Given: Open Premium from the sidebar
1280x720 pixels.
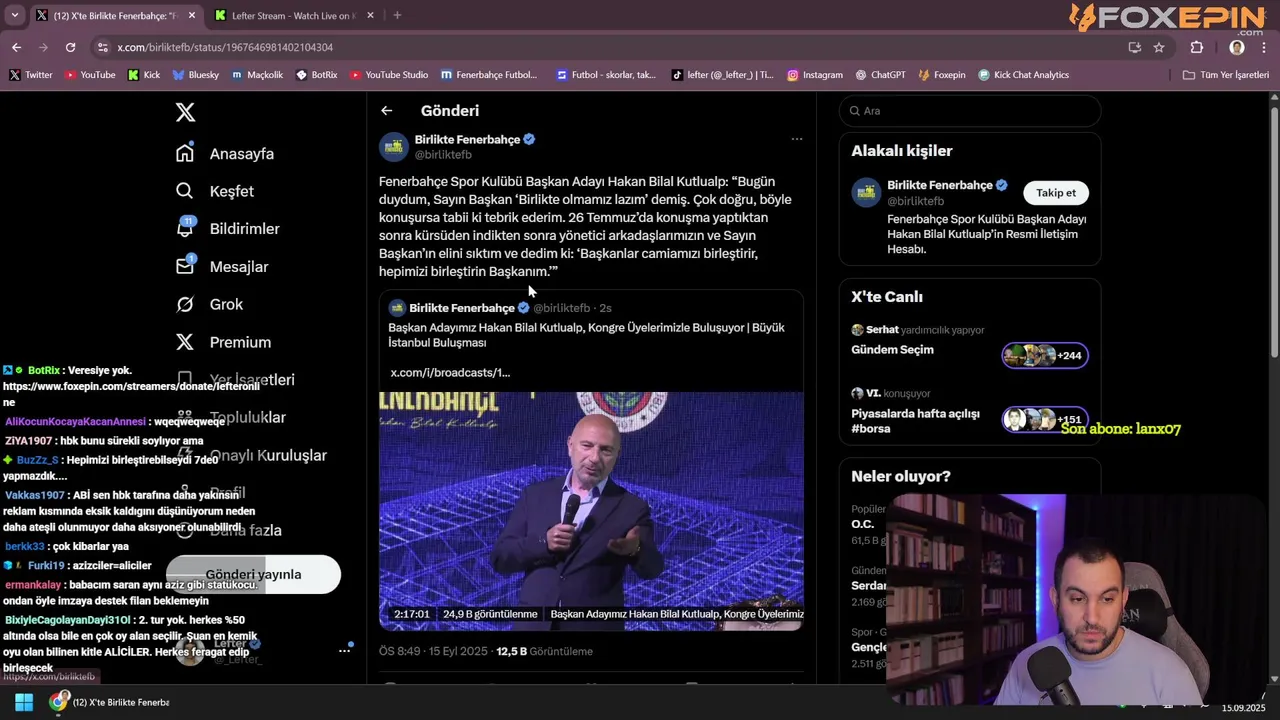Looking at the screenshot, I should pyautogui.click(x=223, y=342).
